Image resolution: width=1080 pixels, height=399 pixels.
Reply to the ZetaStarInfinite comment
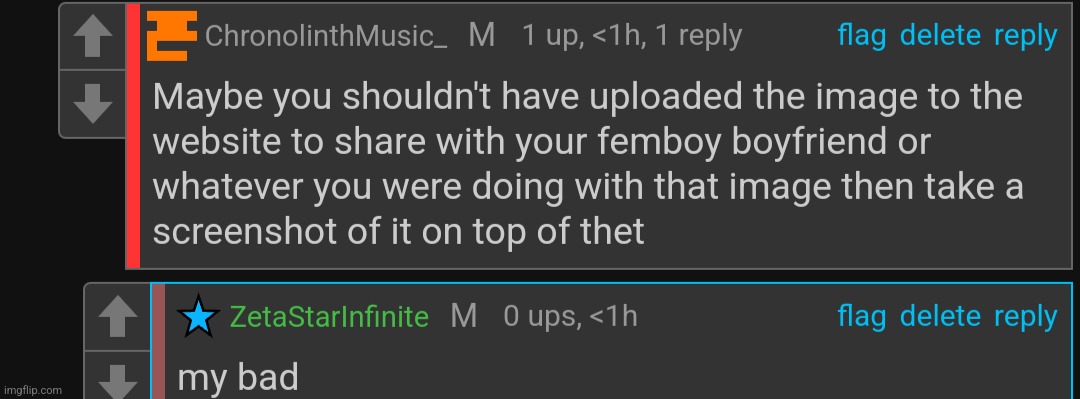tap(1026, 318)
